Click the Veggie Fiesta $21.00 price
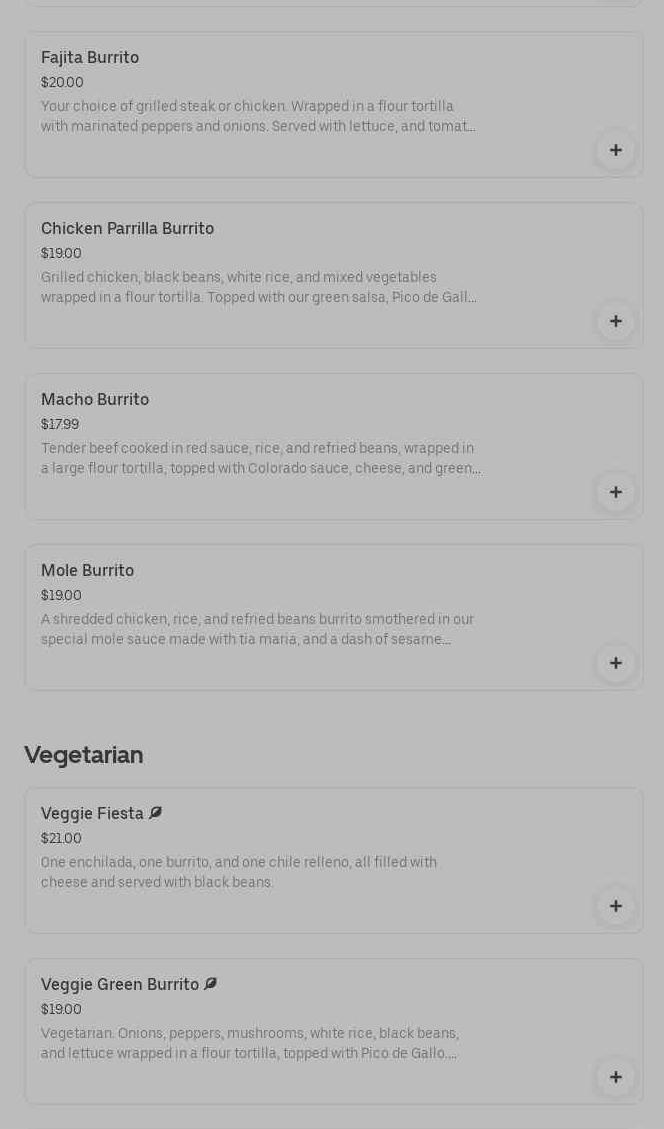The width and height of the screenshot is (664, 1129). pyautogui.click(x=61, y=839)
